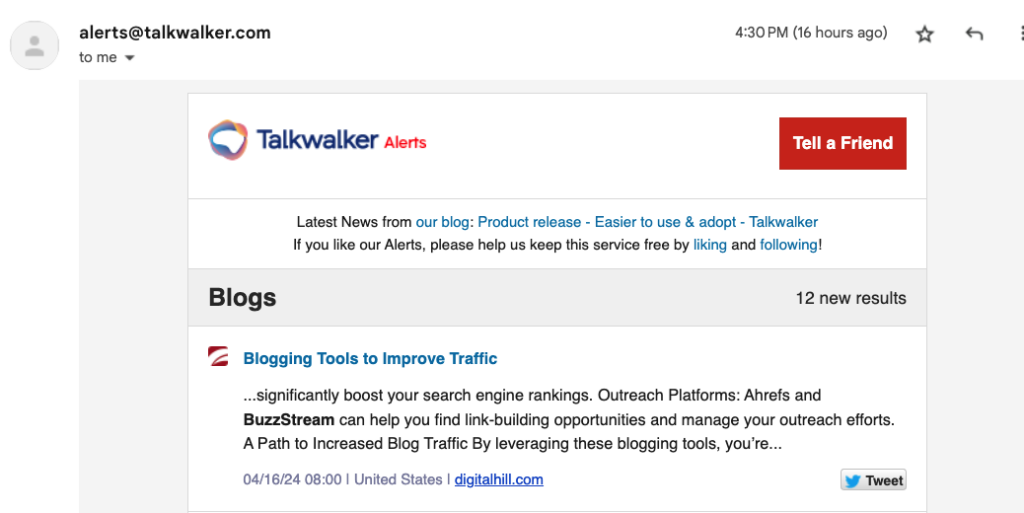Follow the "following" link
Viewport: 1024px width, 513px height.
[788, 244]
